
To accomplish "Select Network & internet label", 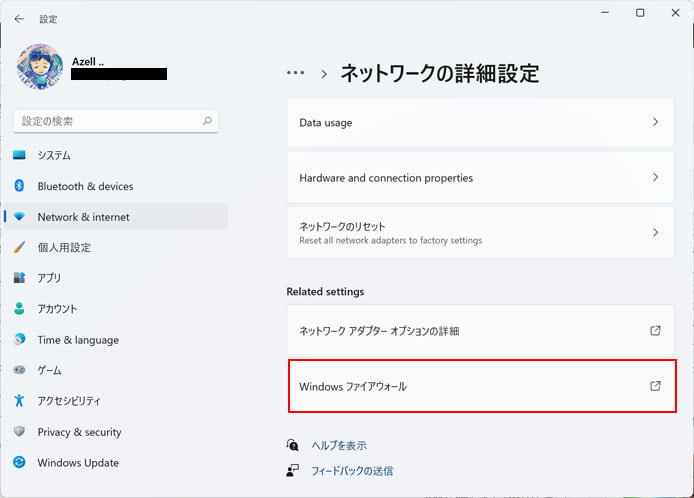I will (x=84, y=217).
